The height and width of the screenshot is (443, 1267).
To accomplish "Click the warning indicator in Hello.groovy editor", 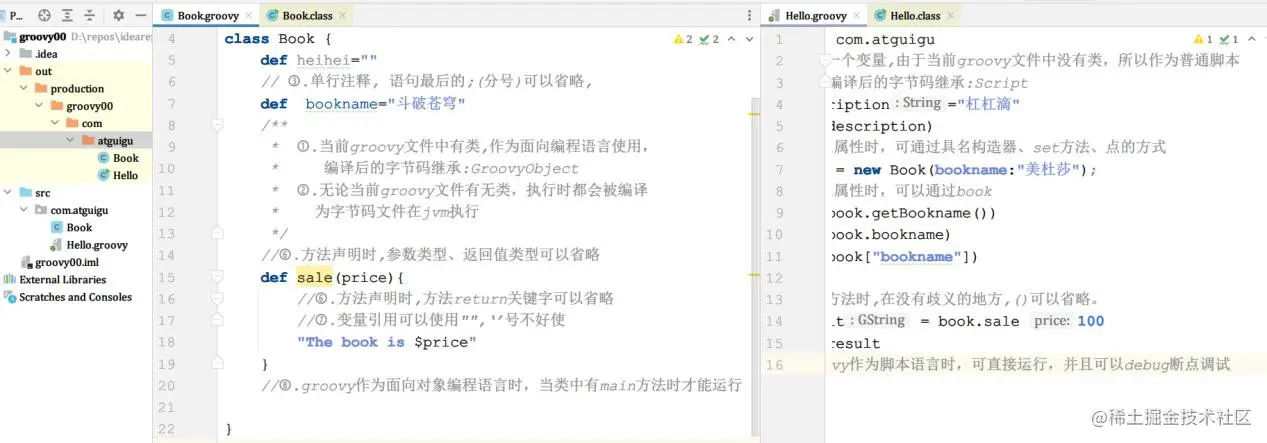I will (1201, 39).
